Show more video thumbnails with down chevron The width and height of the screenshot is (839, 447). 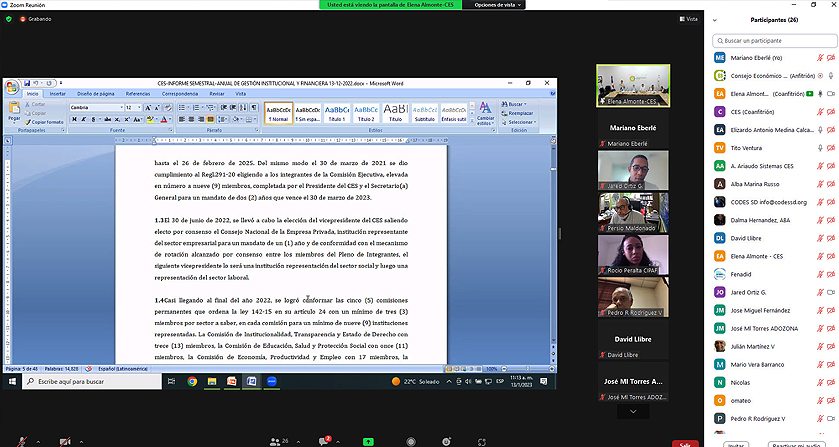coord(633,412)
